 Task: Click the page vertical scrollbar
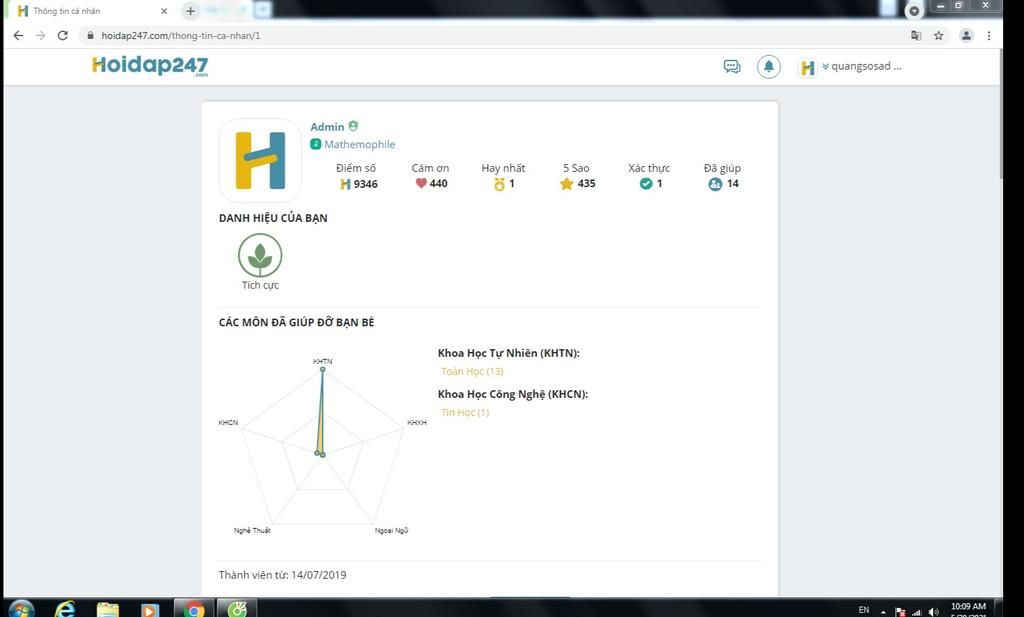(1000, 114)
